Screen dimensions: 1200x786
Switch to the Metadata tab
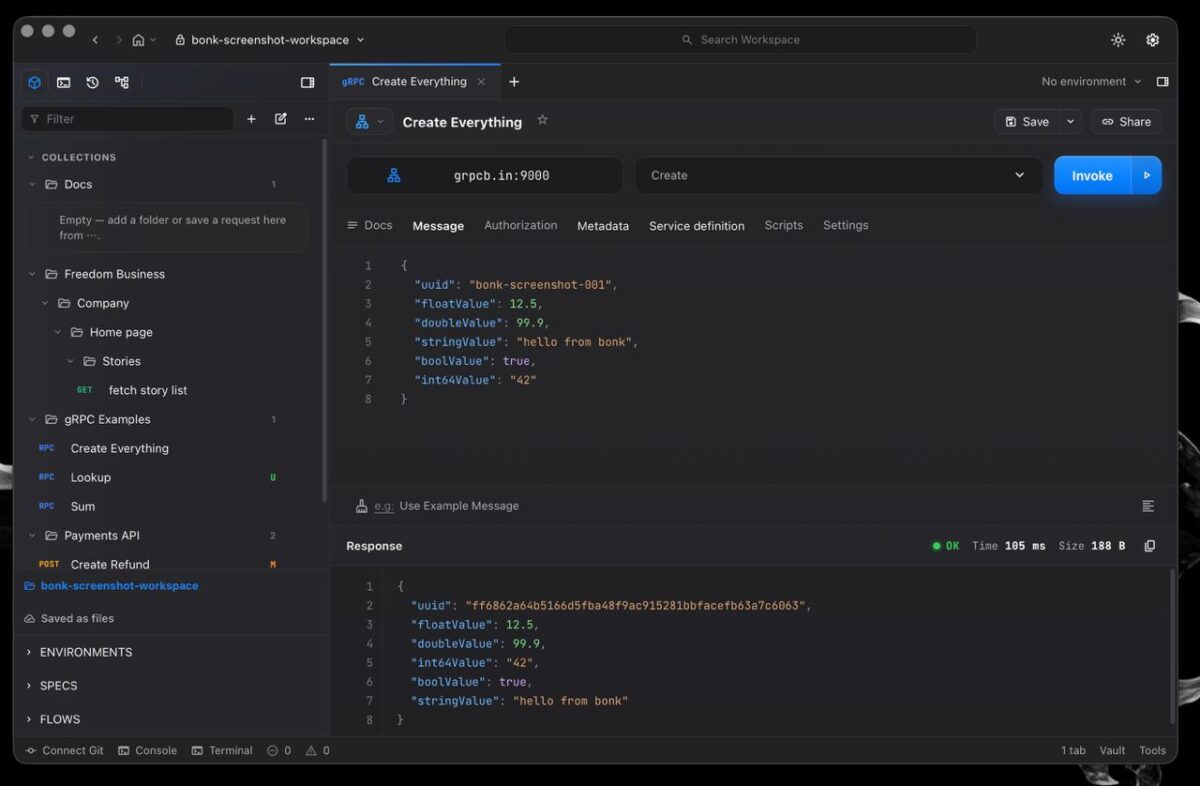coord(603,226)
